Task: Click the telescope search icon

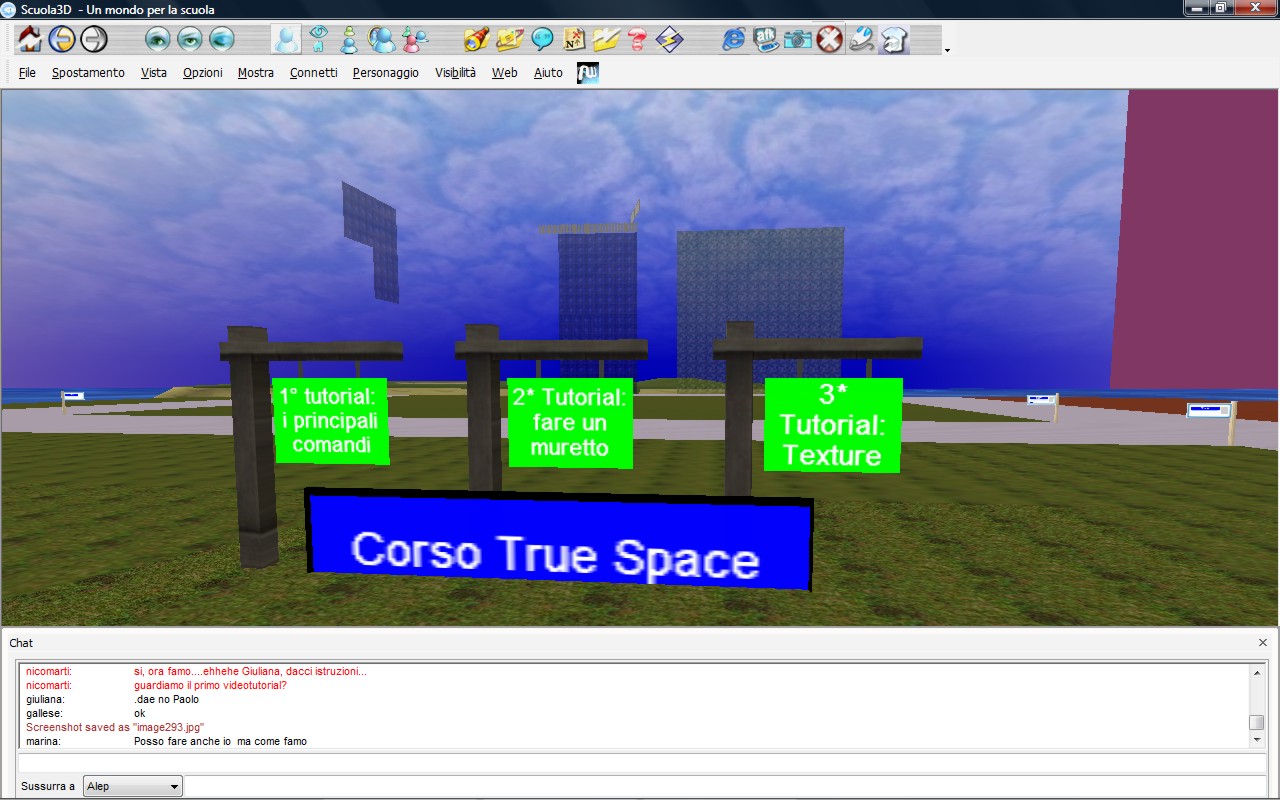Action: (x=478, y=39)
